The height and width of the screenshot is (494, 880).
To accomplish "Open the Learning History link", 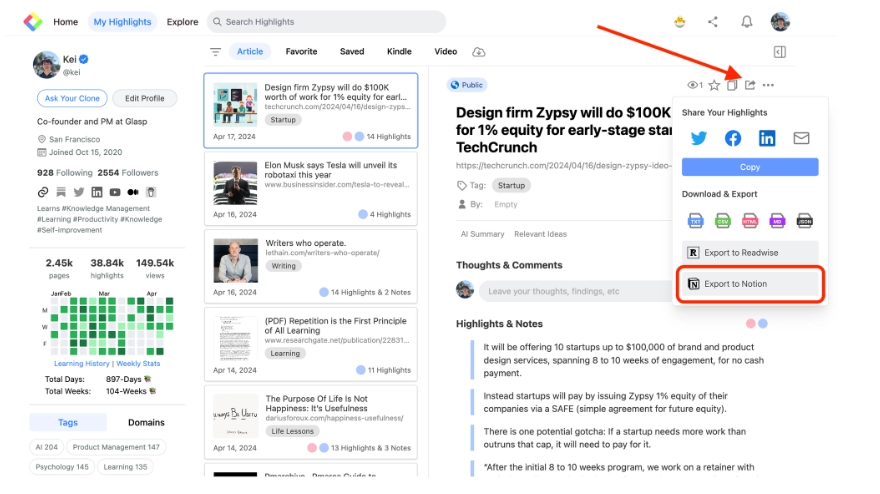I will [81, 364].
